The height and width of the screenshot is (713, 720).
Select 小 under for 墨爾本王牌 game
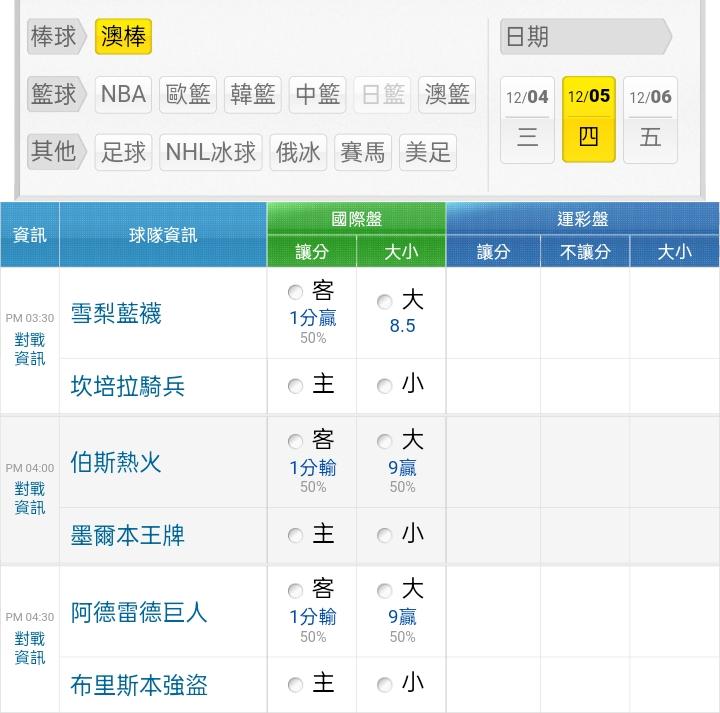pyautogui.click(x=384, y=535)
